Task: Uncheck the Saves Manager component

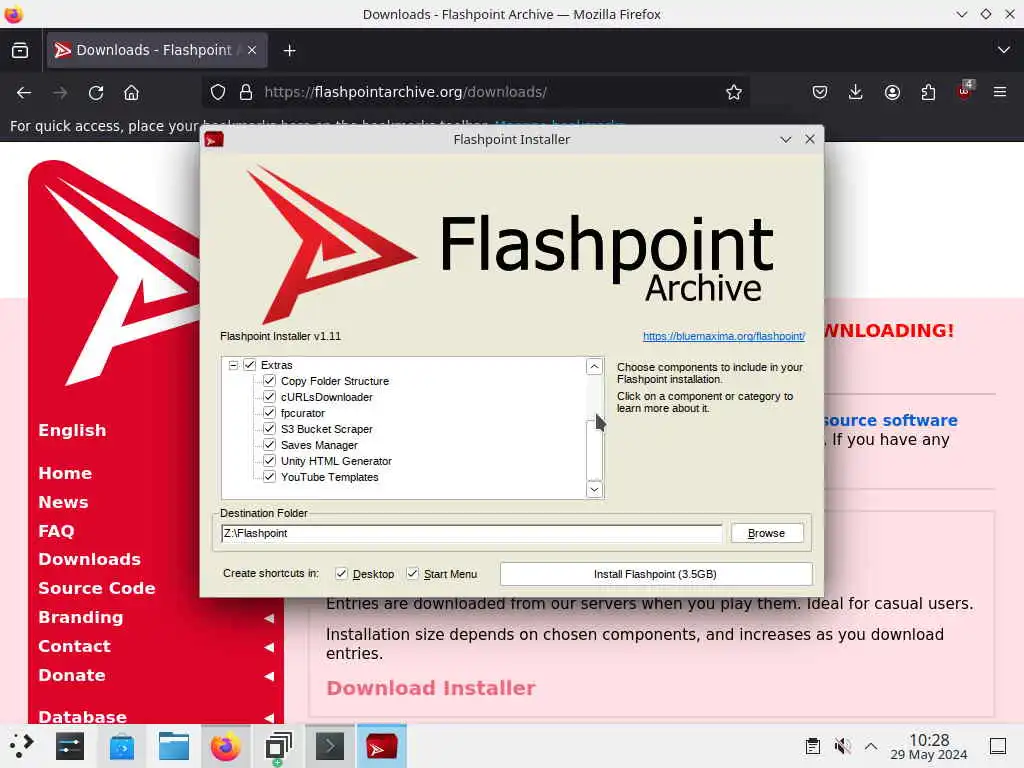Action: (x=269, y=445)
